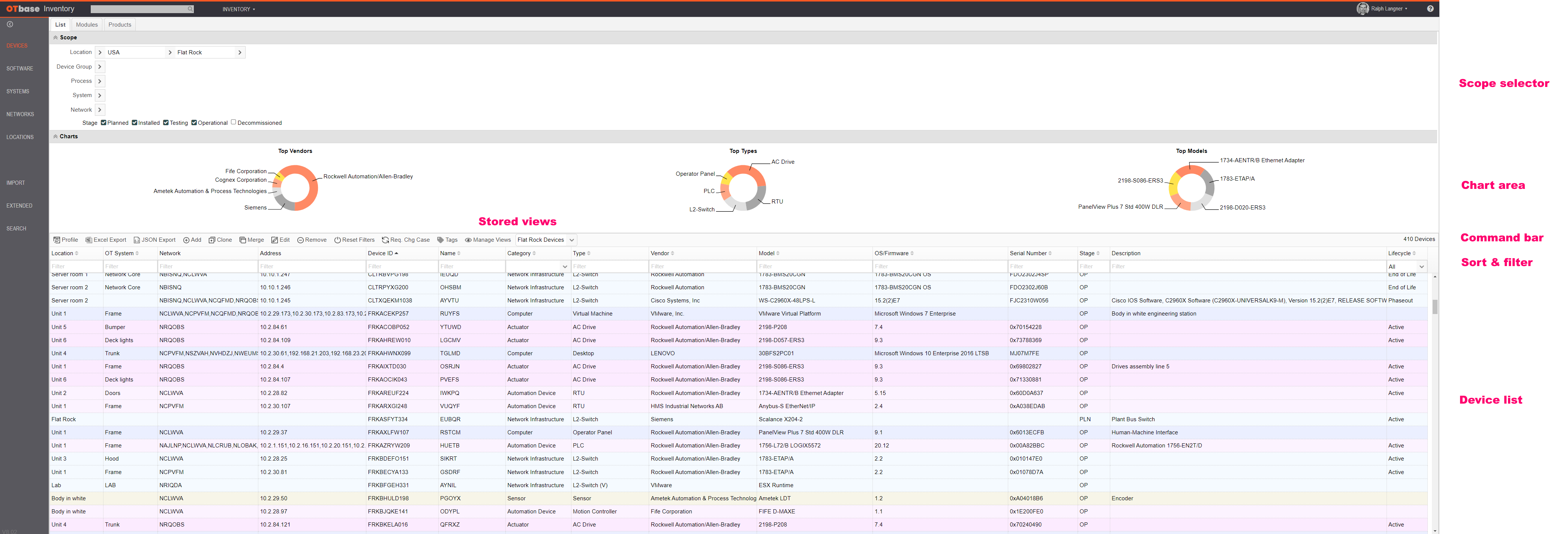Clone the selected device
Screen dimensions: 1568x534
(x=220, y=240)
